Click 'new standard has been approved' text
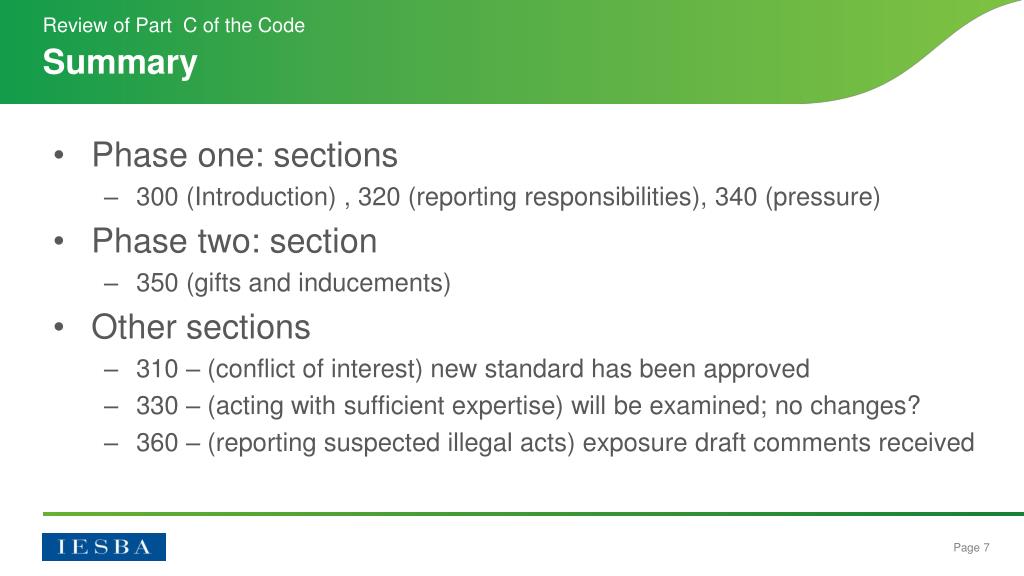Screen dimensions: 1024x576 point(620,369)
